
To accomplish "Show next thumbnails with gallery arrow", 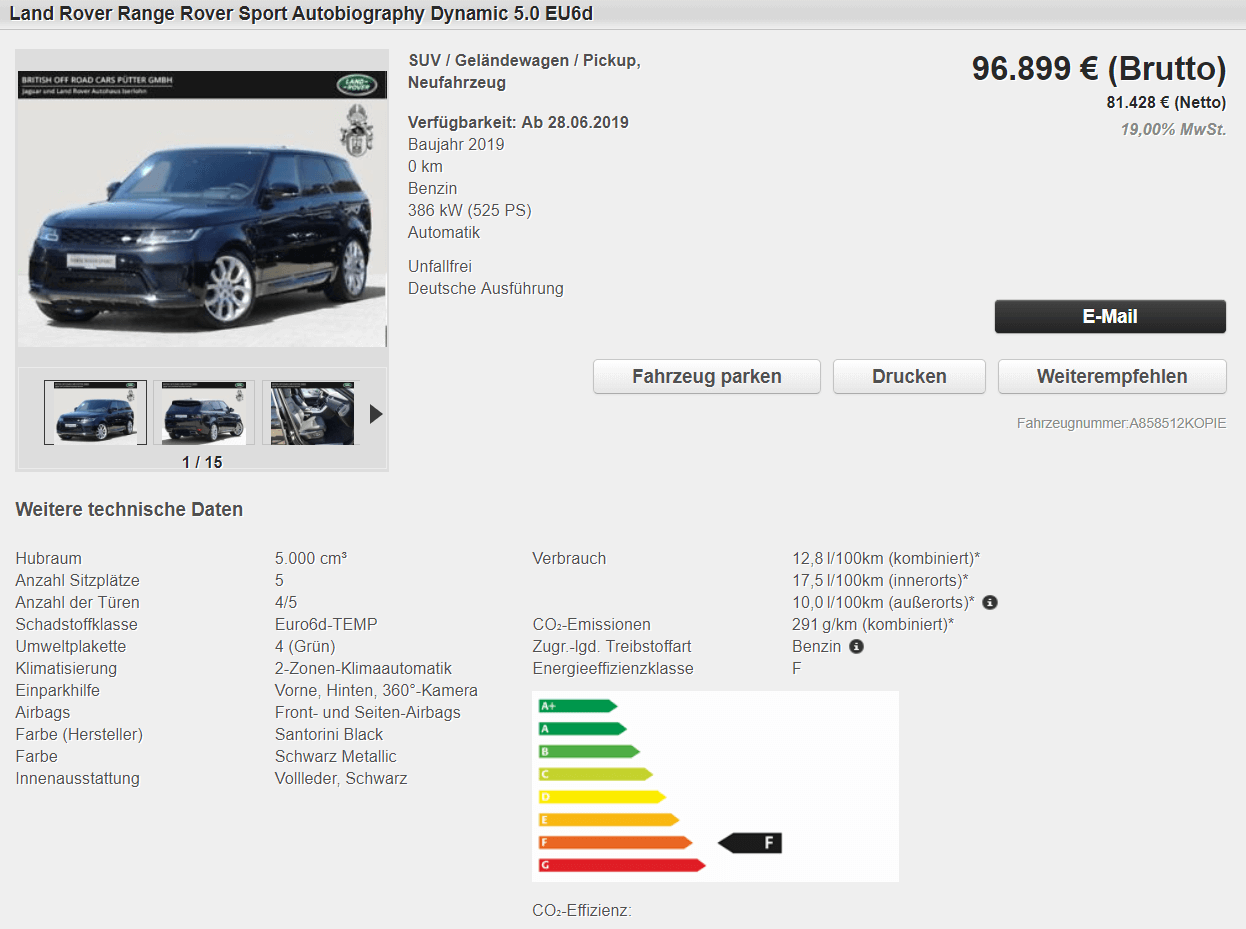I will 376,414.
